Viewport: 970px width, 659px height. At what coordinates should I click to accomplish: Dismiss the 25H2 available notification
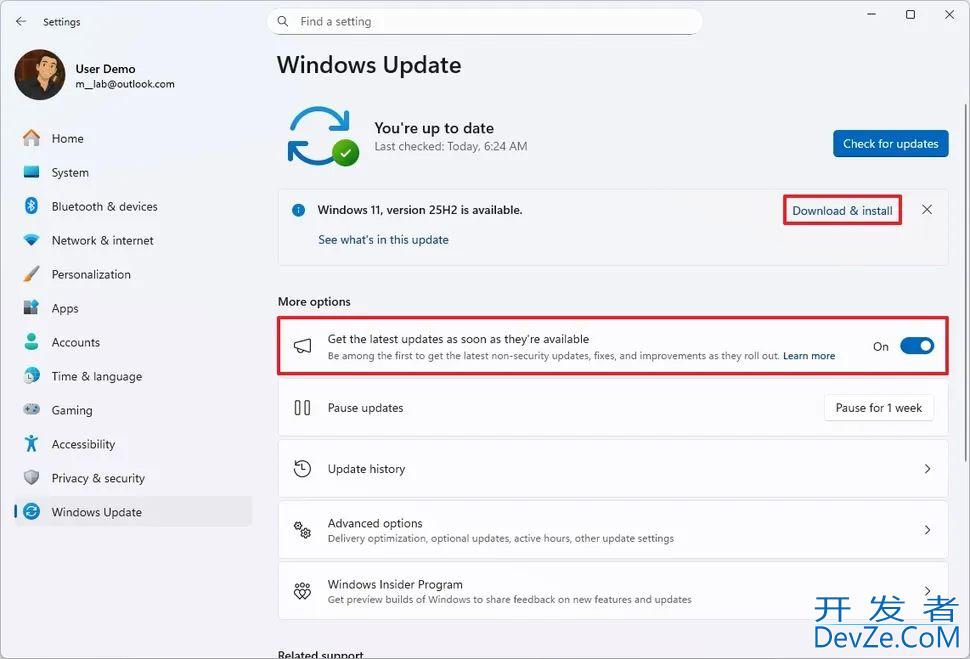click(927, 210)
